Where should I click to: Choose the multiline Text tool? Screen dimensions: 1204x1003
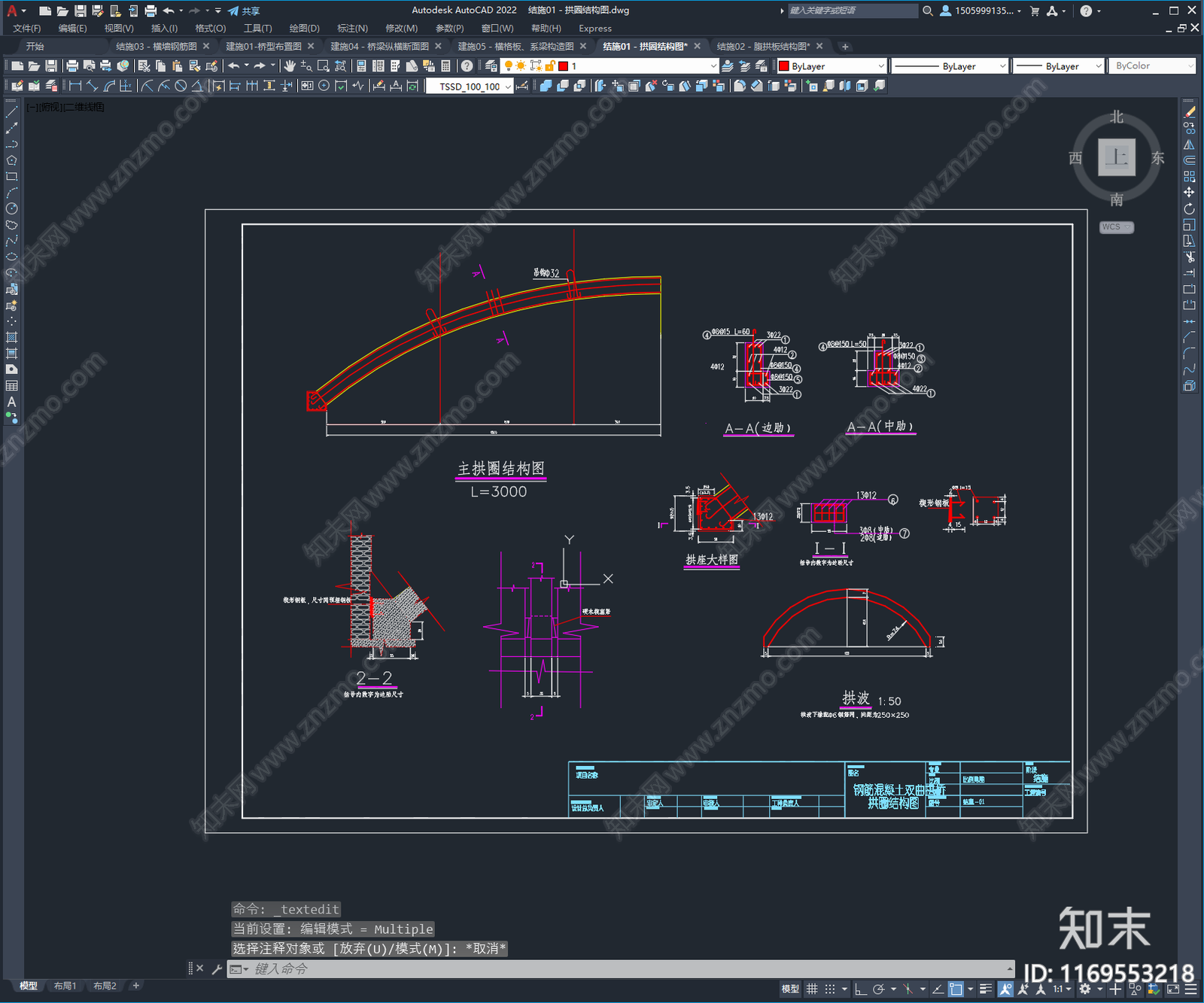11,402
